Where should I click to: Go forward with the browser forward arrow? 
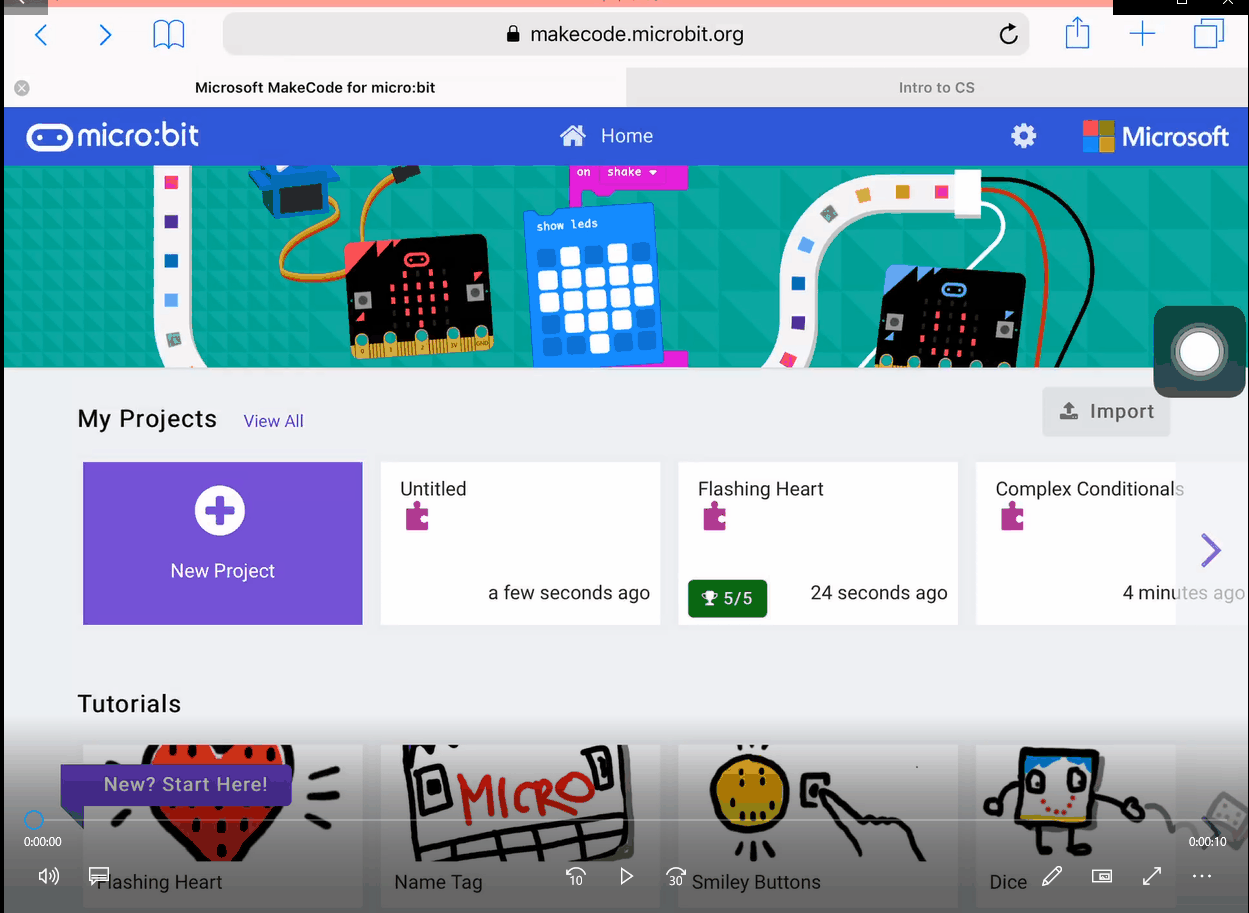105,36
